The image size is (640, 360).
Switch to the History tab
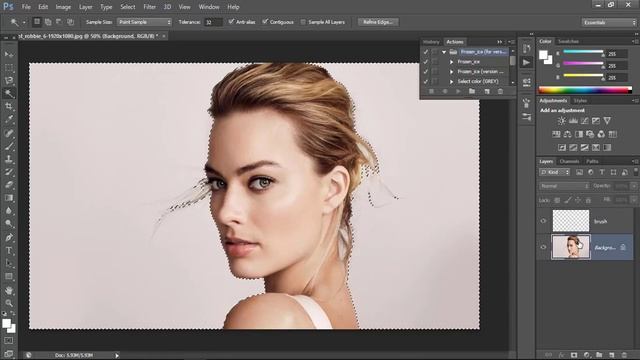(x=431, y=42)
